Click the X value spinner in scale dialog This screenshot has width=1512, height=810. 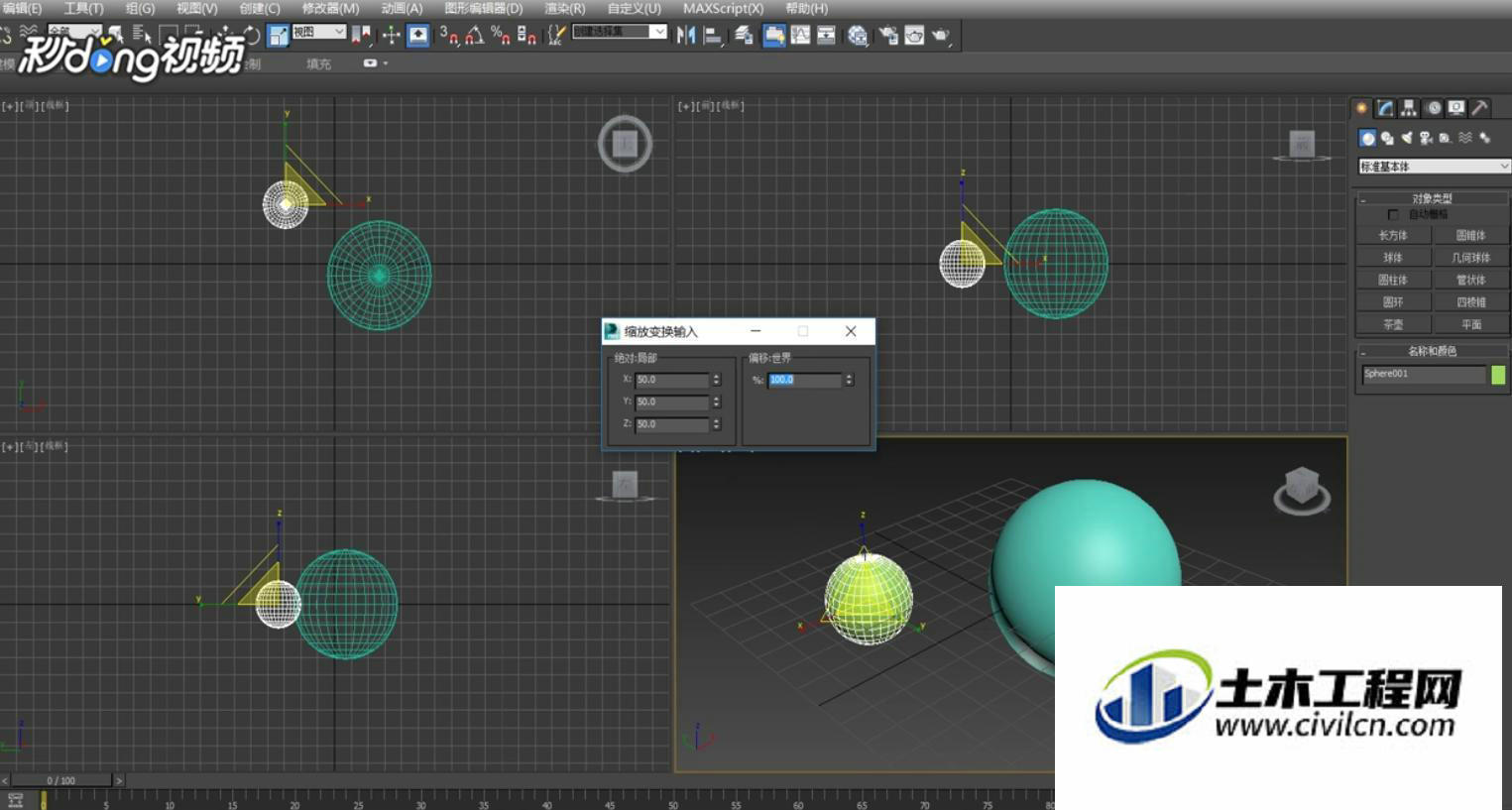click(716, 380)
